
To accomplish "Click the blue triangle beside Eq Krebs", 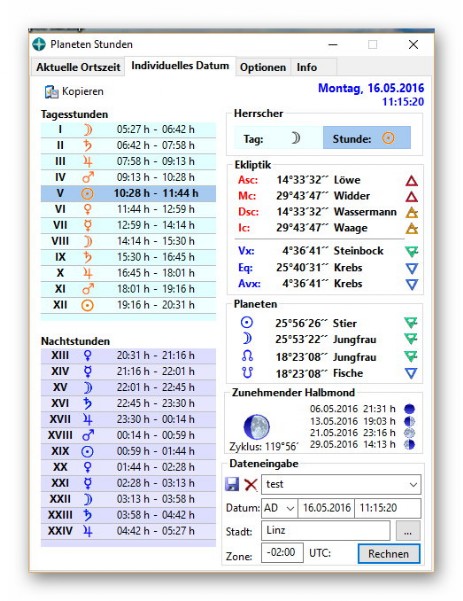I will 412,268.
